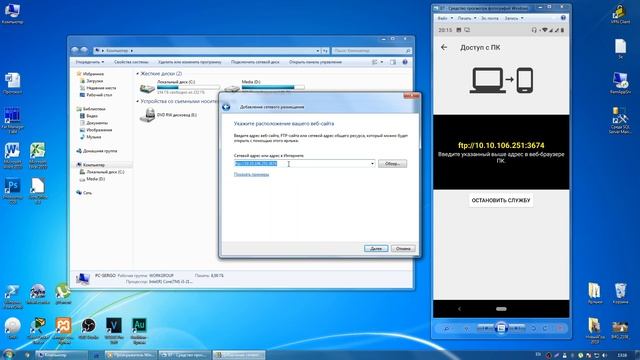Click the Обзор... browse button
This screenshot has height=360, width=640.
coord(392,164)
